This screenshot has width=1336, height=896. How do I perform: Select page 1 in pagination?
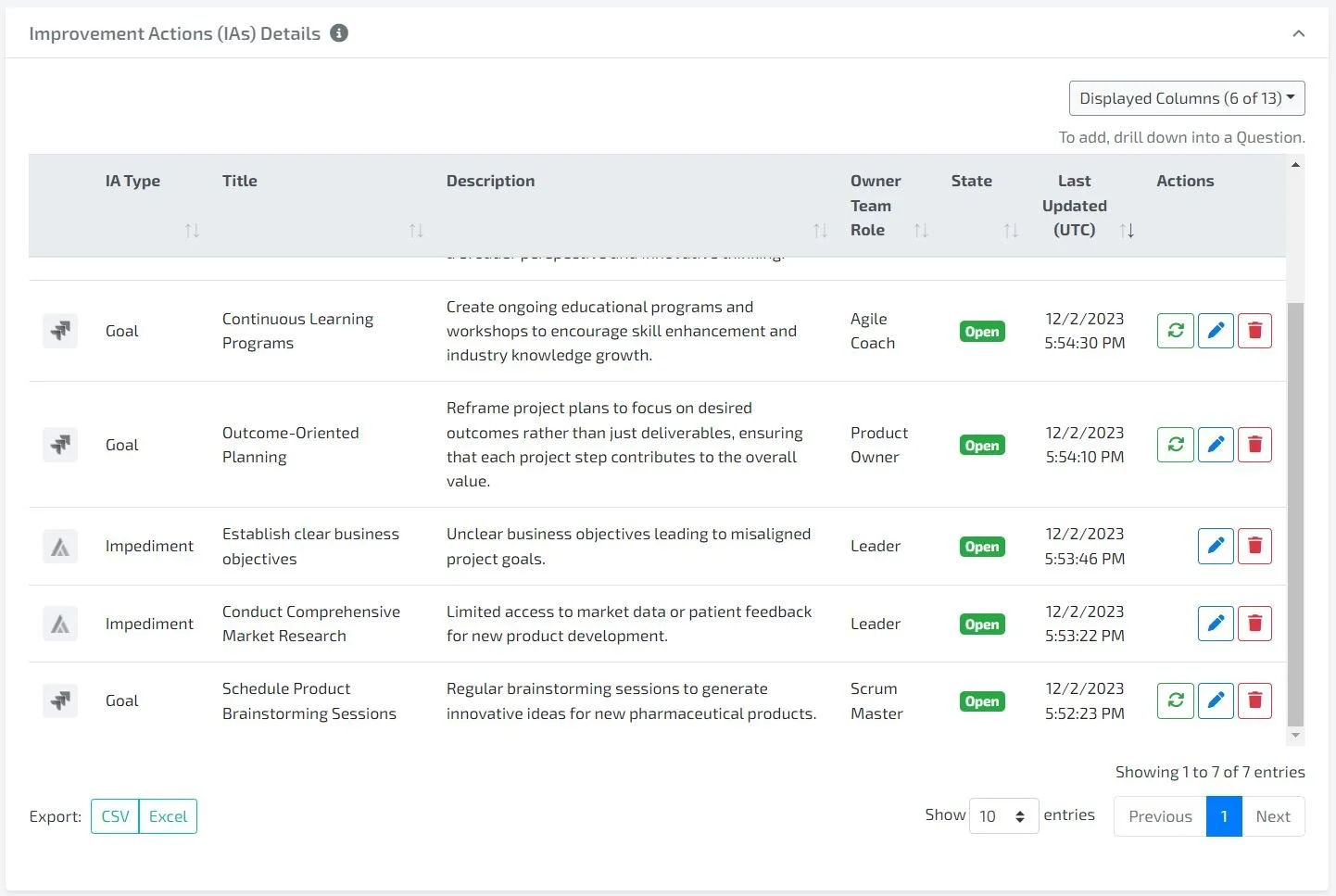point(1224,816)
